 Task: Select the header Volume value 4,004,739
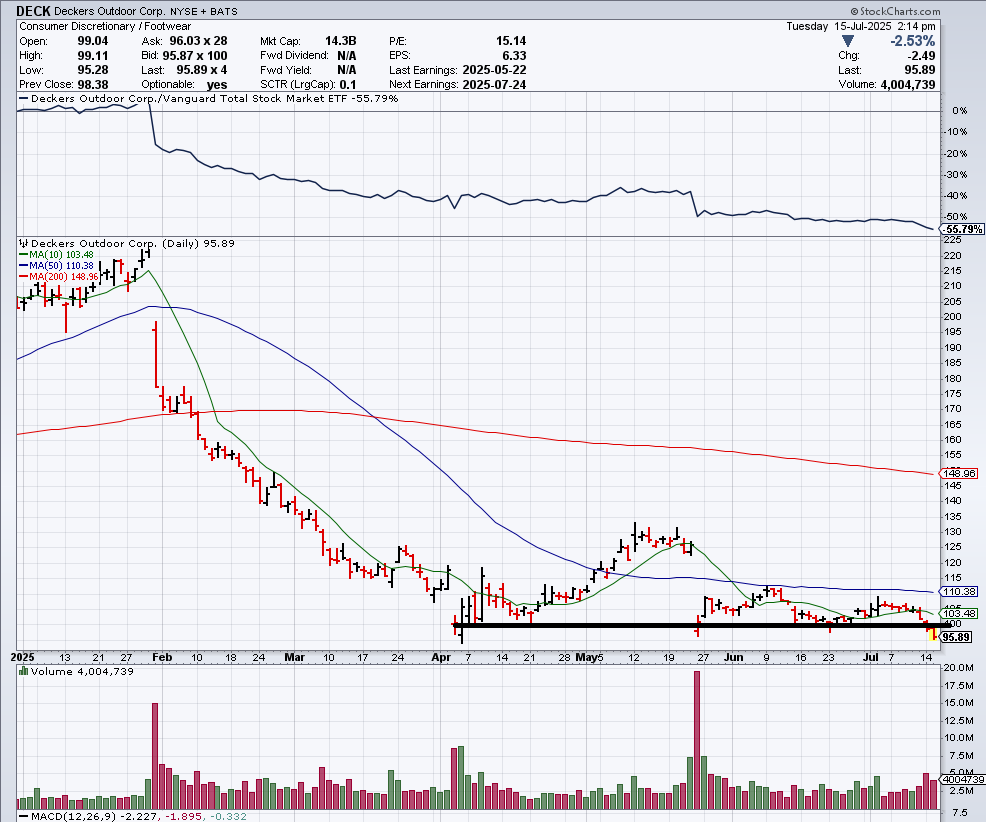(x=907, y=84)
